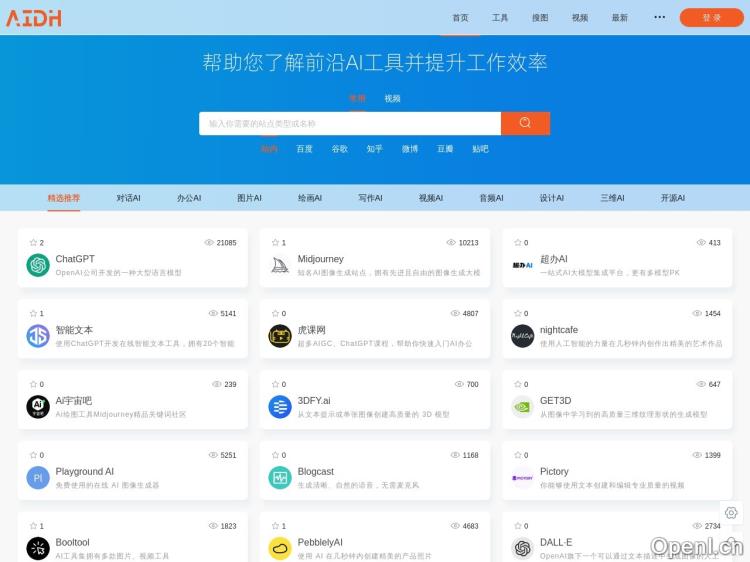Star the Pictory card

[518, 455]
